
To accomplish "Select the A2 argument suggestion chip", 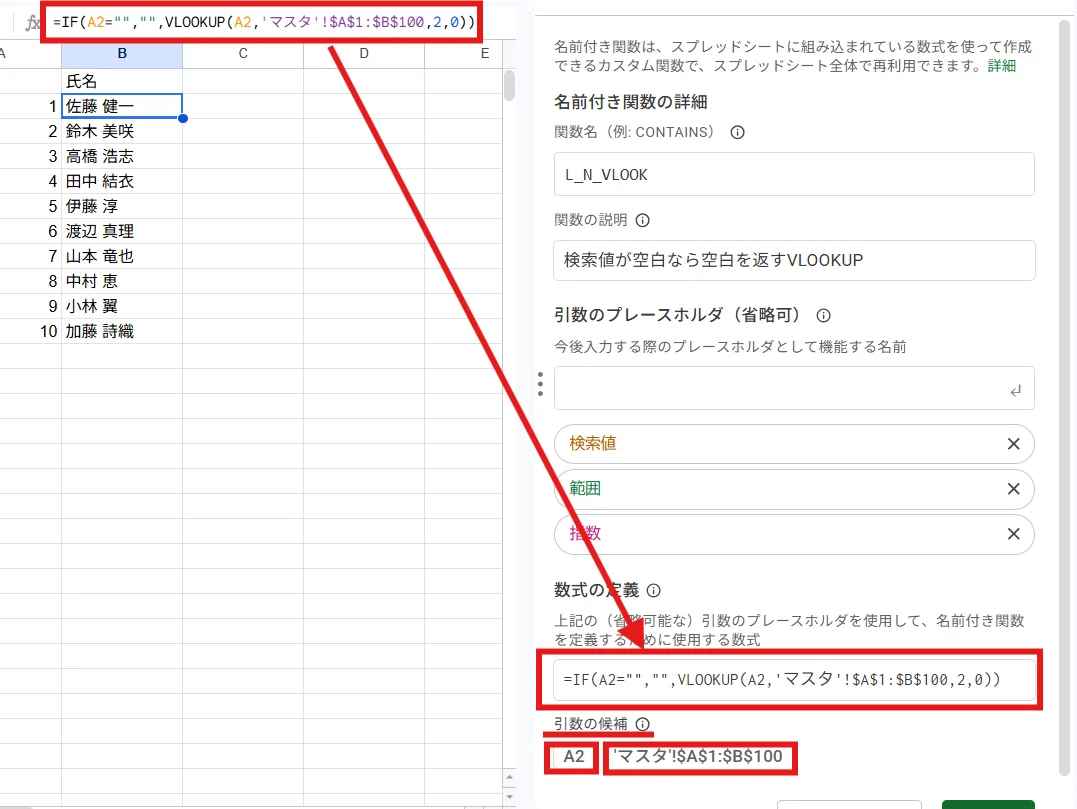I will (x=574, y=757).
